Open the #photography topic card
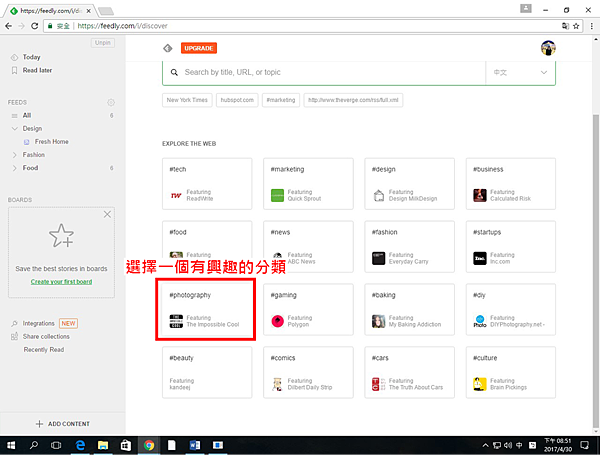 point(207,310)
